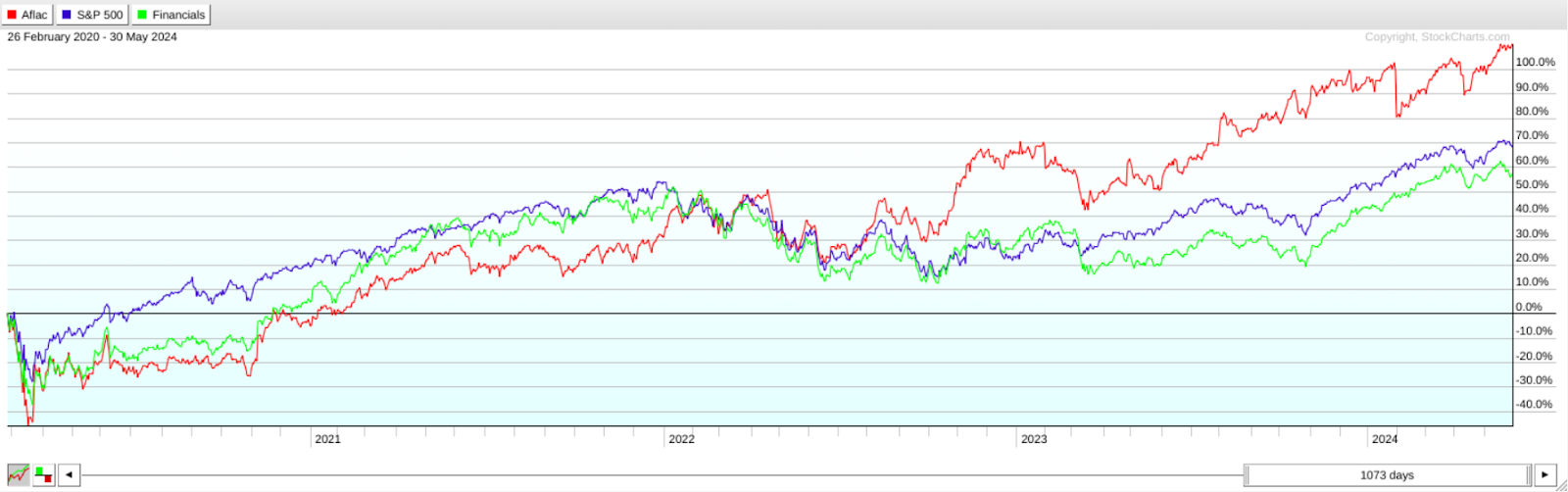Toggle the Aflac series button
Image resolution: width=1568 pixels, height=492 pixels.
(x=27, y=15)
